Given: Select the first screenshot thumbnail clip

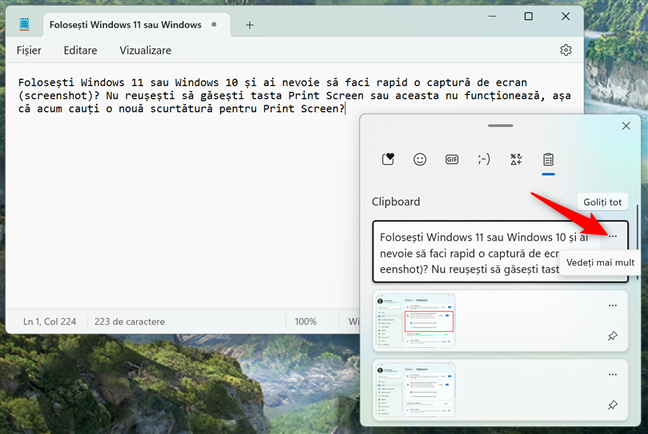Looking at the screenshot, I should tap(415, 321).
